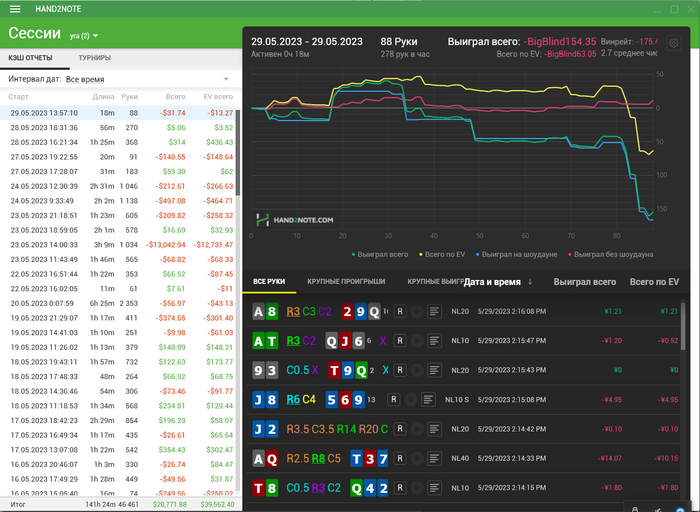Sort sessions by EV всего column header
Screen dimensions: 700x512
coord(218,96)
